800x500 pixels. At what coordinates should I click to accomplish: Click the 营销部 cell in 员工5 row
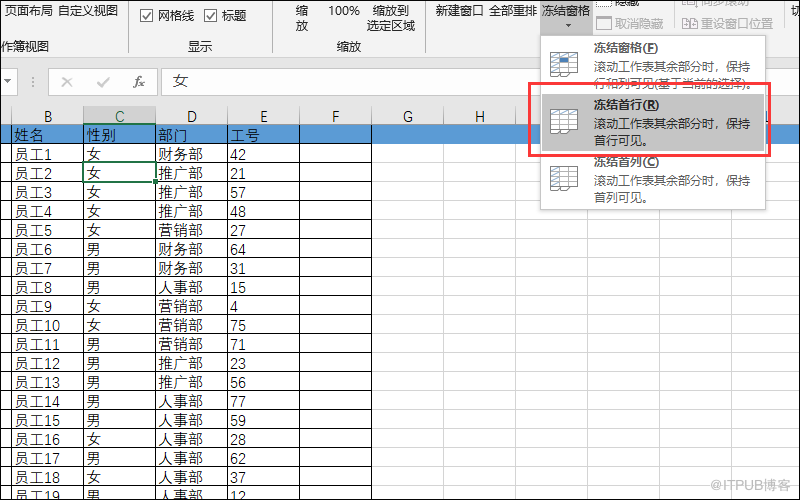[x=191, y=230]
